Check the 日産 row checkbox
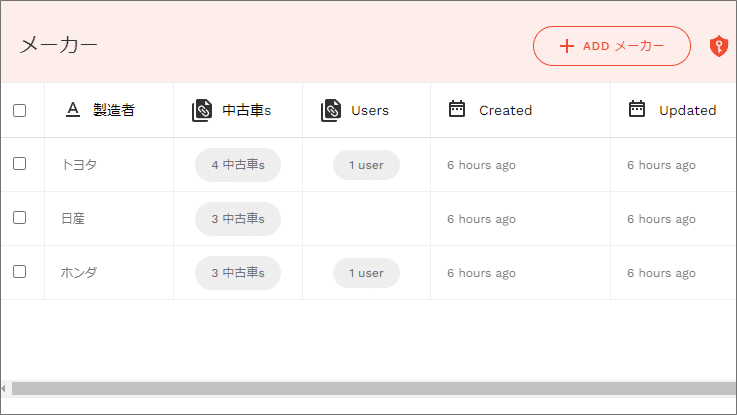737x415 pixels. point(19,218)
